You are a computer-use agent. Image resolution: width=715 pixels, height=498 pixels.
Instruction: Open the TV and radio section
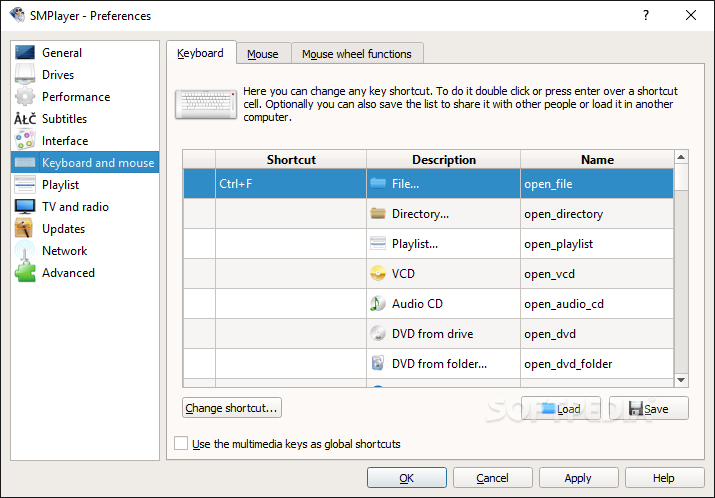tap(85, 207)
